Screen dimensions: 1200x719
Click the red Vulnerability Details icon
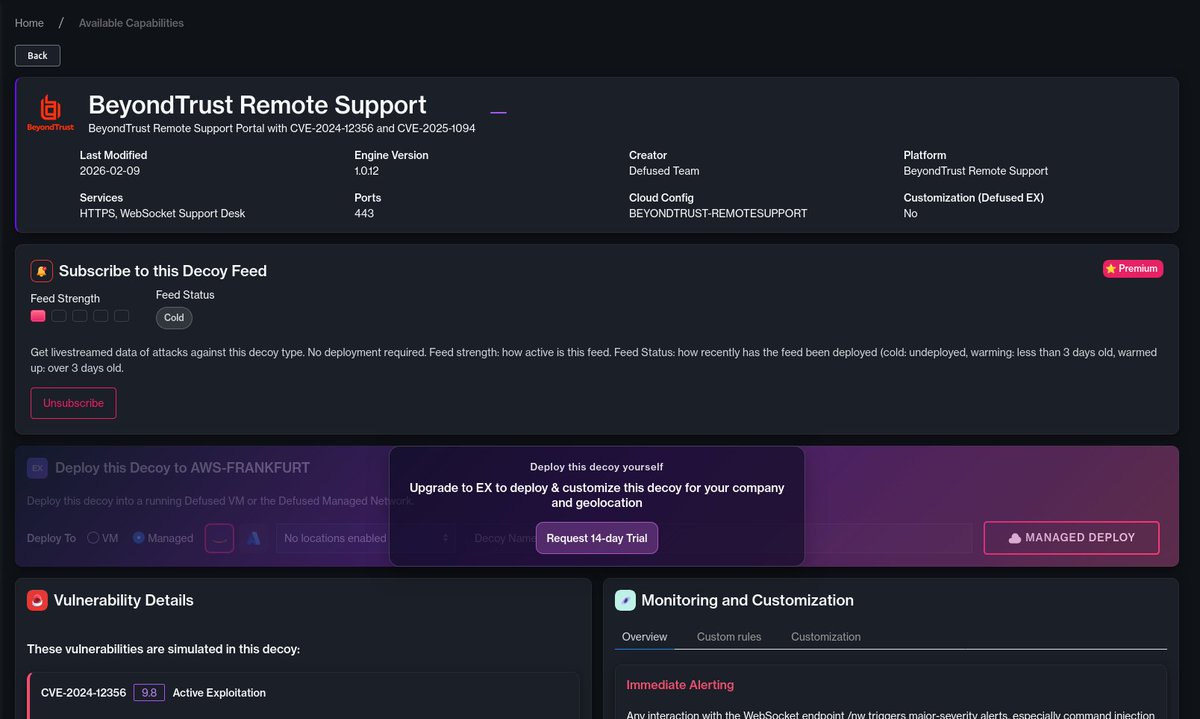pos(37,600)
